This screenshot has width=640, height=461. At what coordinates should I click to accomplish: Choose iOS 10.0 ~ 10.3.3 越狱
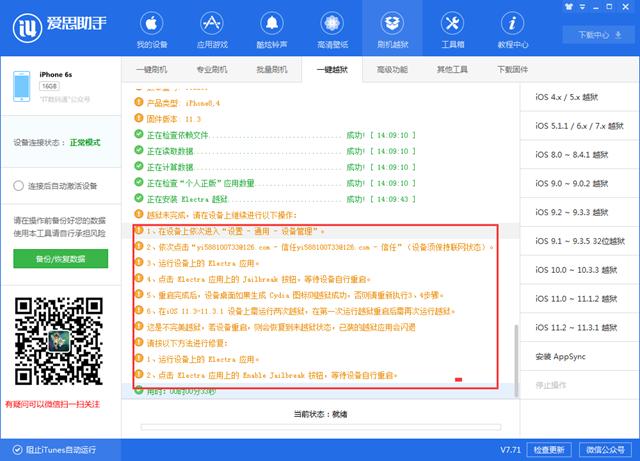click(580, 269)
